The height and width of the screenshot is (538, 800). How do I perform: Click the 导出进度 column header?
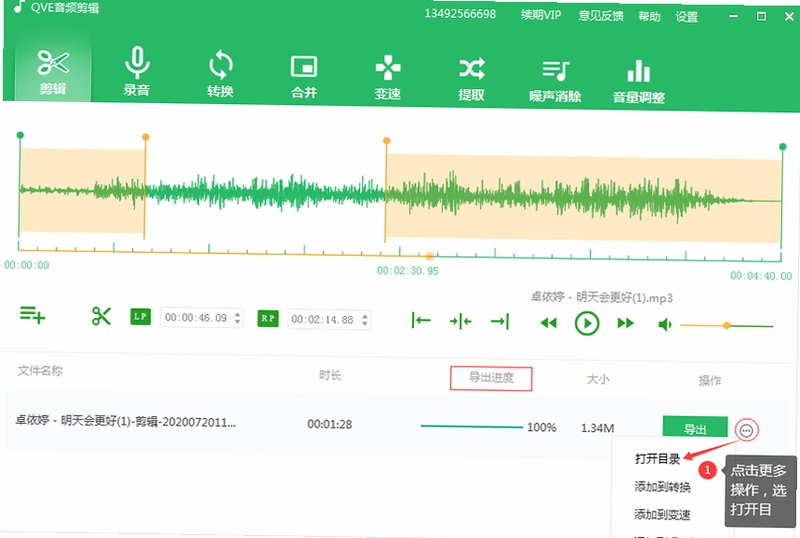(x=491, y=378)
